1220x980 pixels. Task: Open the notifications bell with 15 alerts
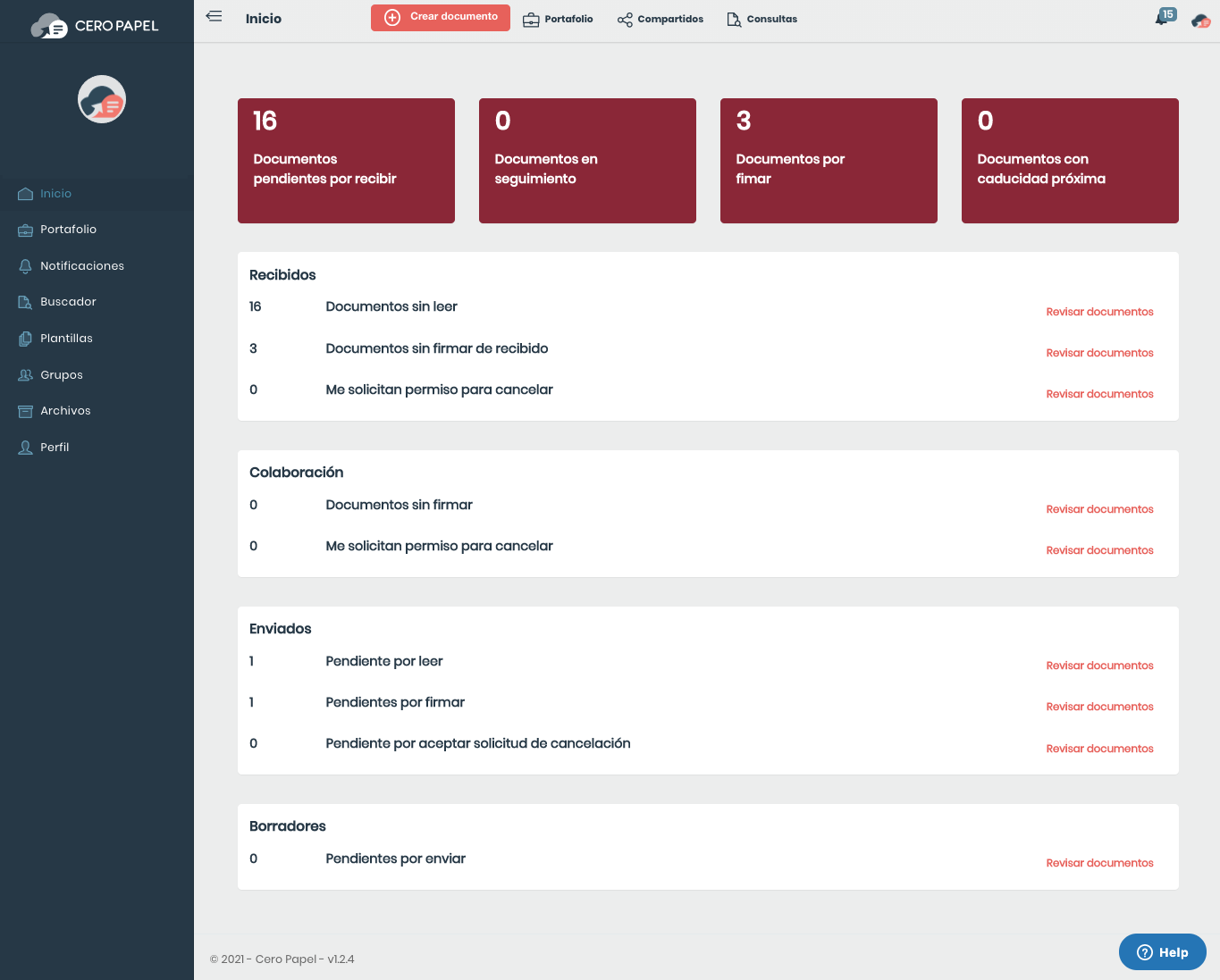[1163, 17]
